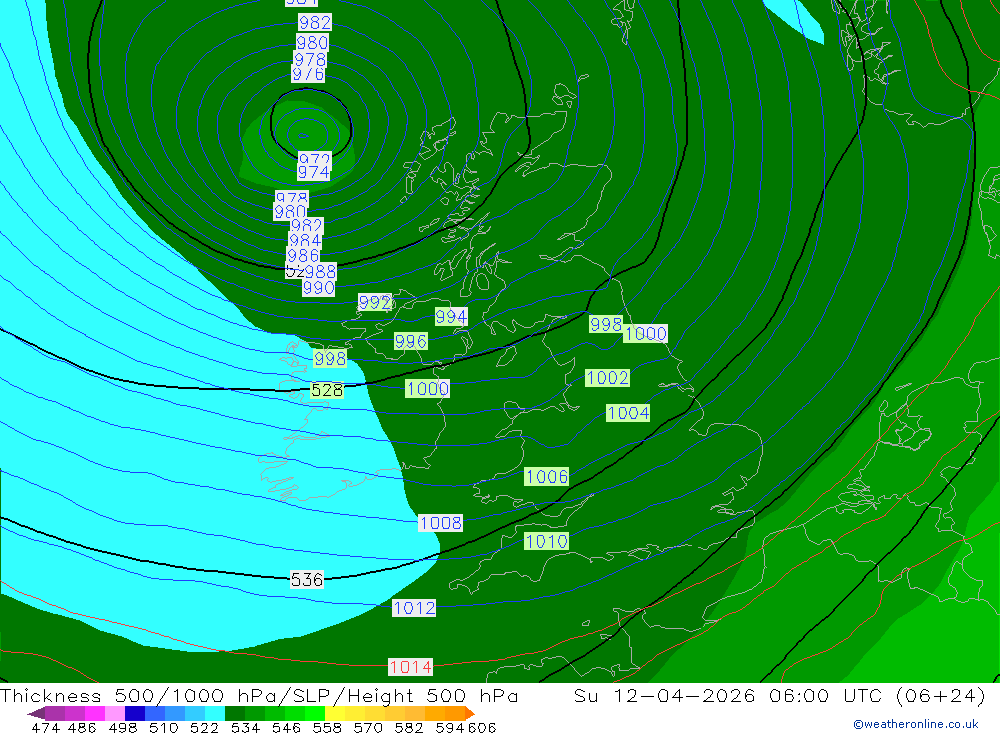Pick the bright yellow legend swatch

[335, 713]
